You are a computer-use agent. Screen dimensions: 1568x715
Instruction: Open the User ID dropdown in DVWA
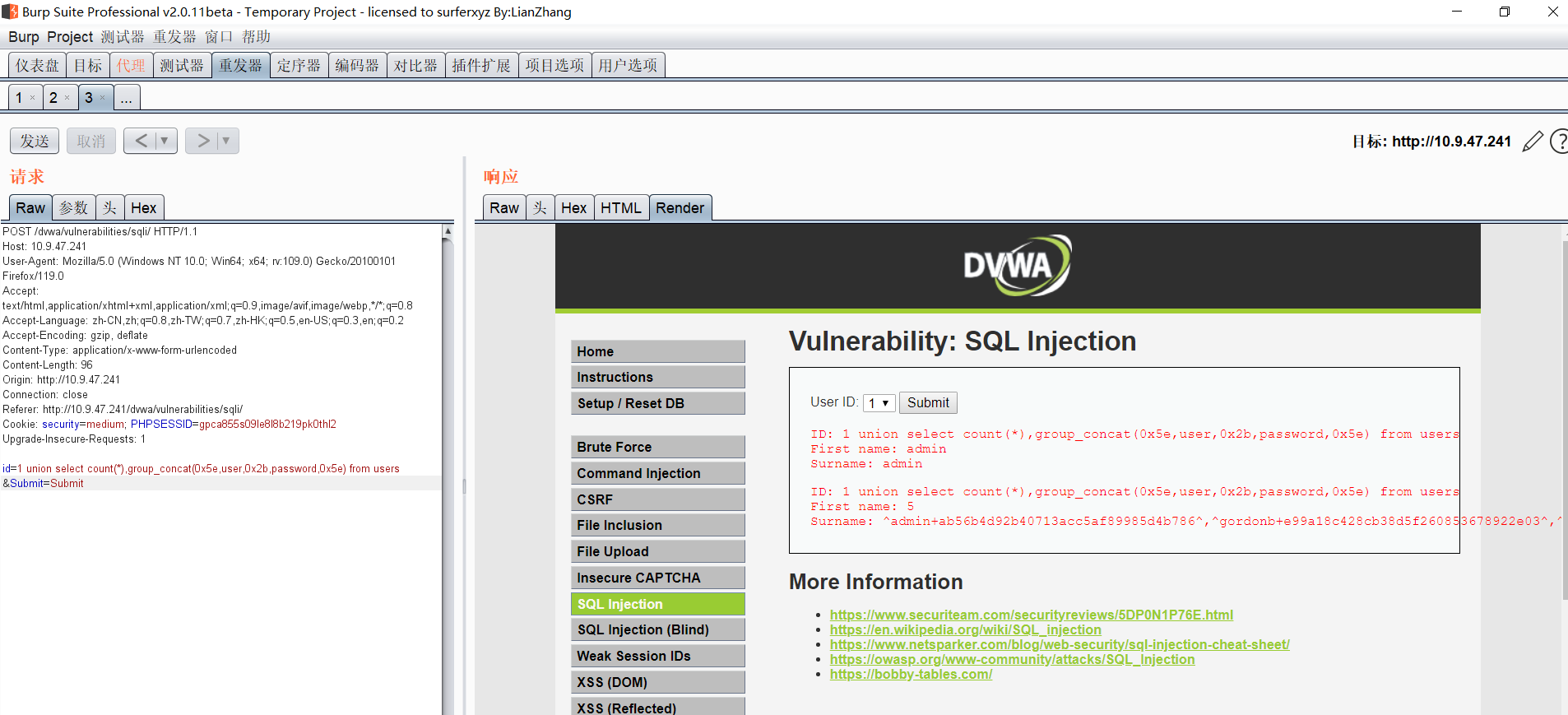click(x=879, y=402)
